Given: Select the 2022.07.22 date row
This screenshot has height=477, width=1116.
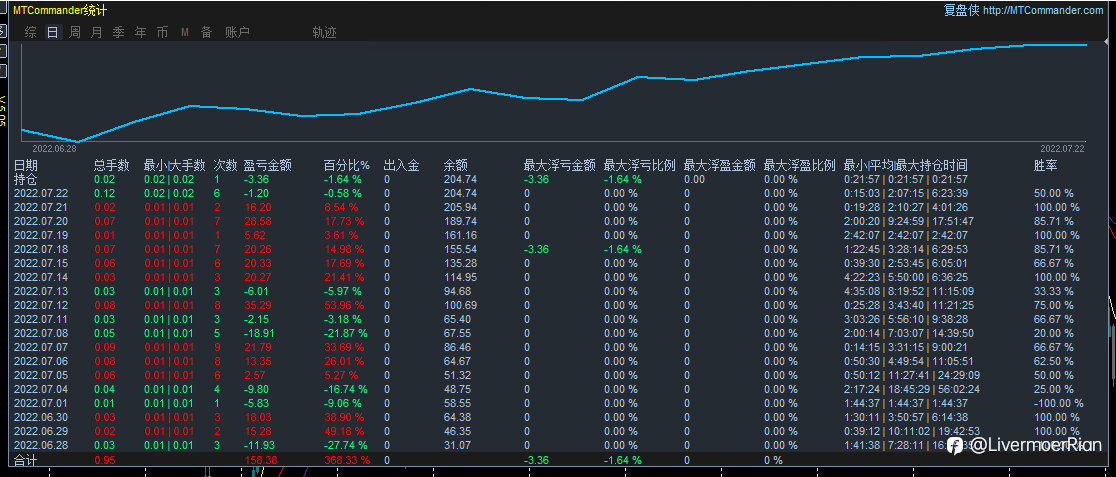Looking at the screenshot, I should coord(41,193).
